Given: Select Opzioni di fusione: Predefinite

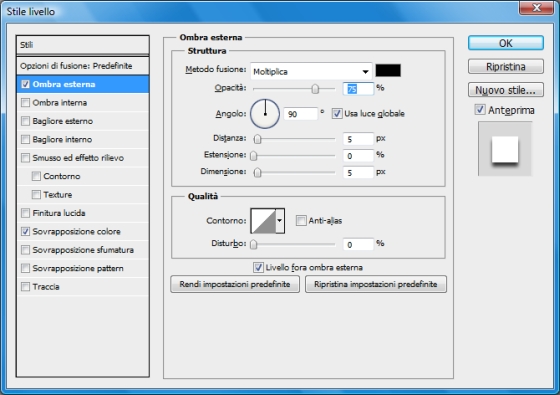Looking at the screenshot, I should pyautogui.click(x=82, y=66).
